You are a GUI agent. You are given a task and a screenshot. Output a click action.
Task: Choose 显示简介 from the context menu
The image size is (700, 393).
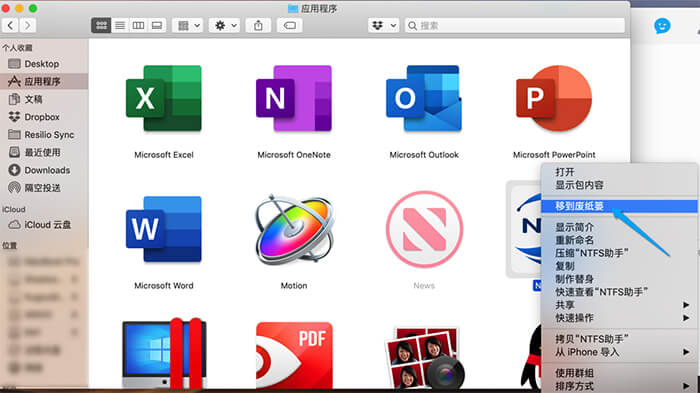619,227
